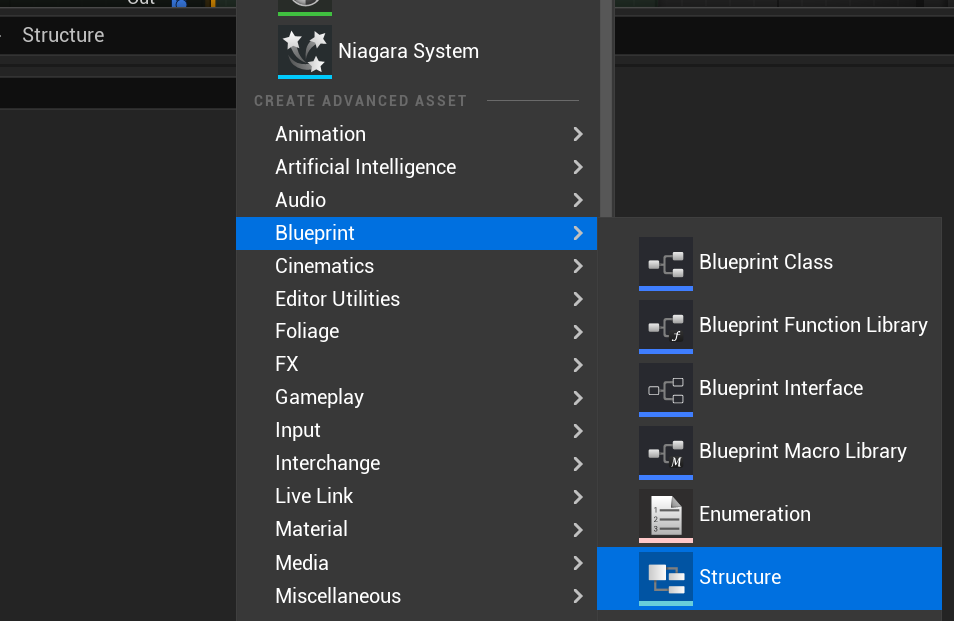Create a new Structure asset
The image size is (954, 621).
coord(769,578)
